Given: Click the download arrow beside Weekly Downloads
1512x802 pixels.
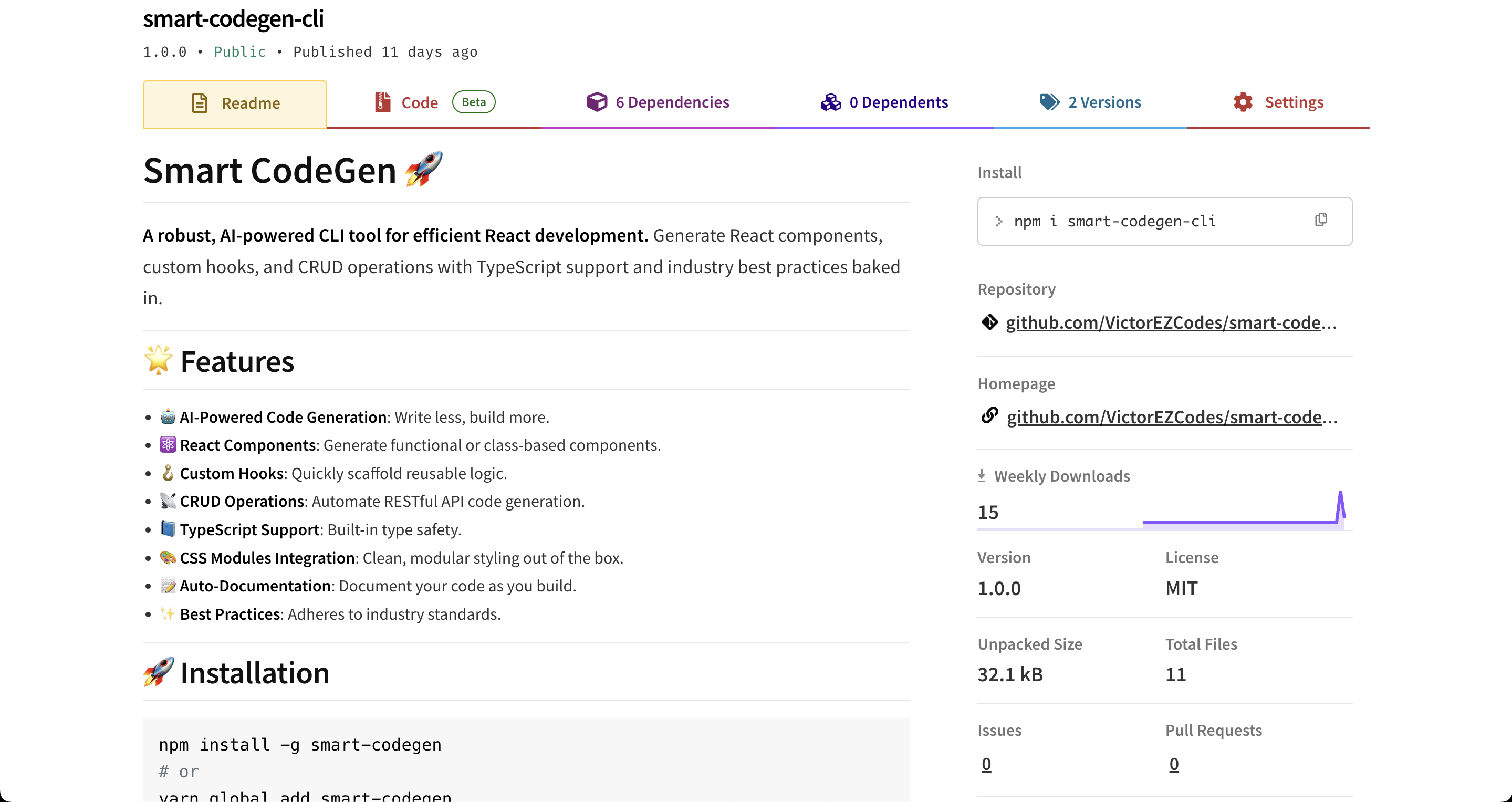Looking at the screenshot, I should coord(982,474).
